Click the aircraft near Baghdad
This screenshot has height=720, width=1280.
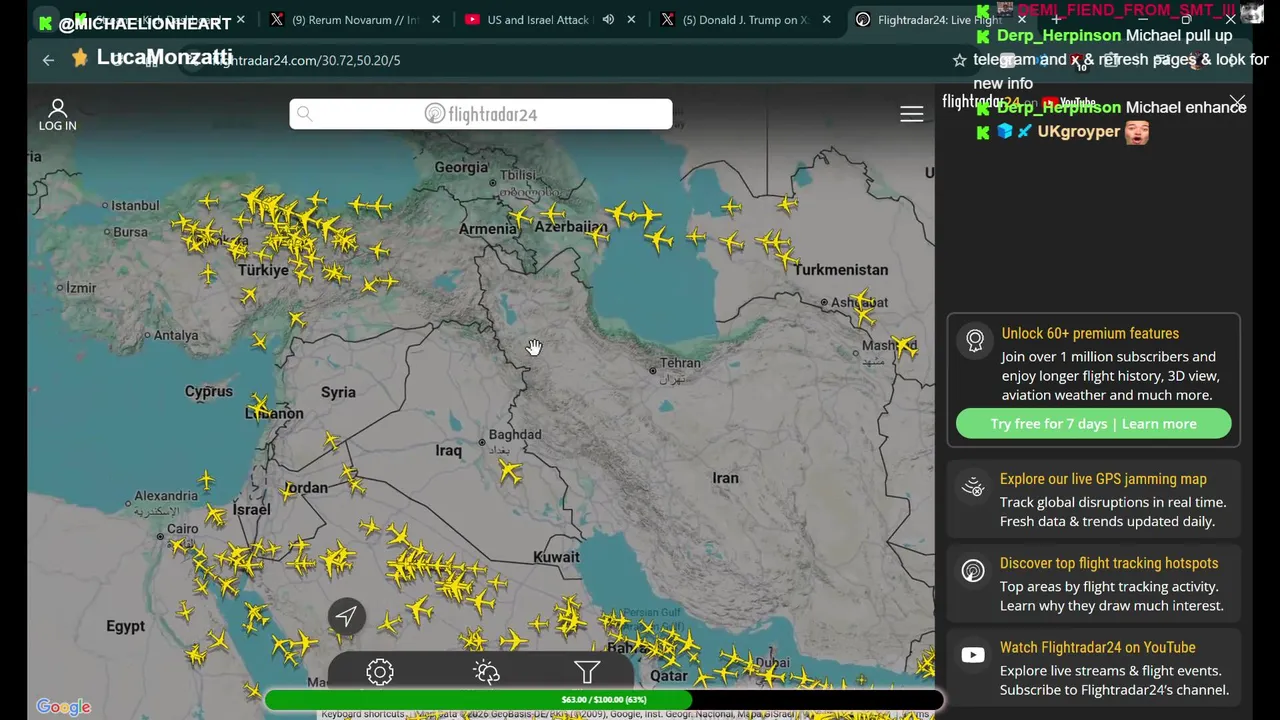pyautogui.click(x=510, y=471)
